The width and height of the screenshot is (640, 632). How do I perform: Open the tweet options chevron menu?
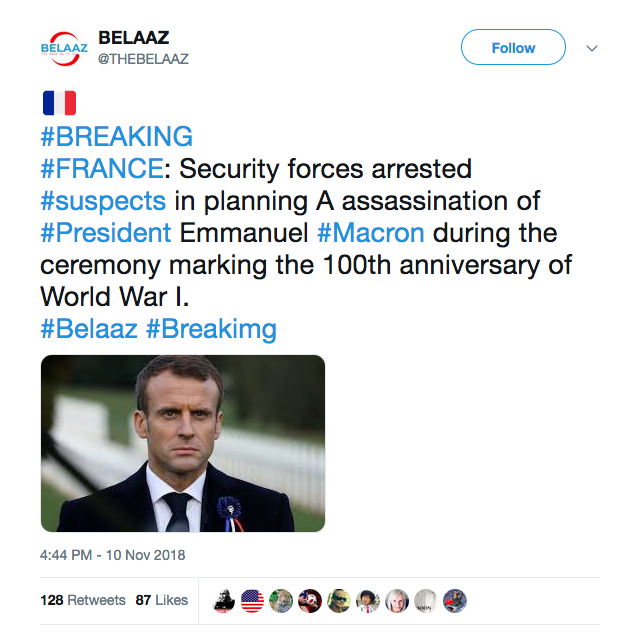tap(591, 48)
